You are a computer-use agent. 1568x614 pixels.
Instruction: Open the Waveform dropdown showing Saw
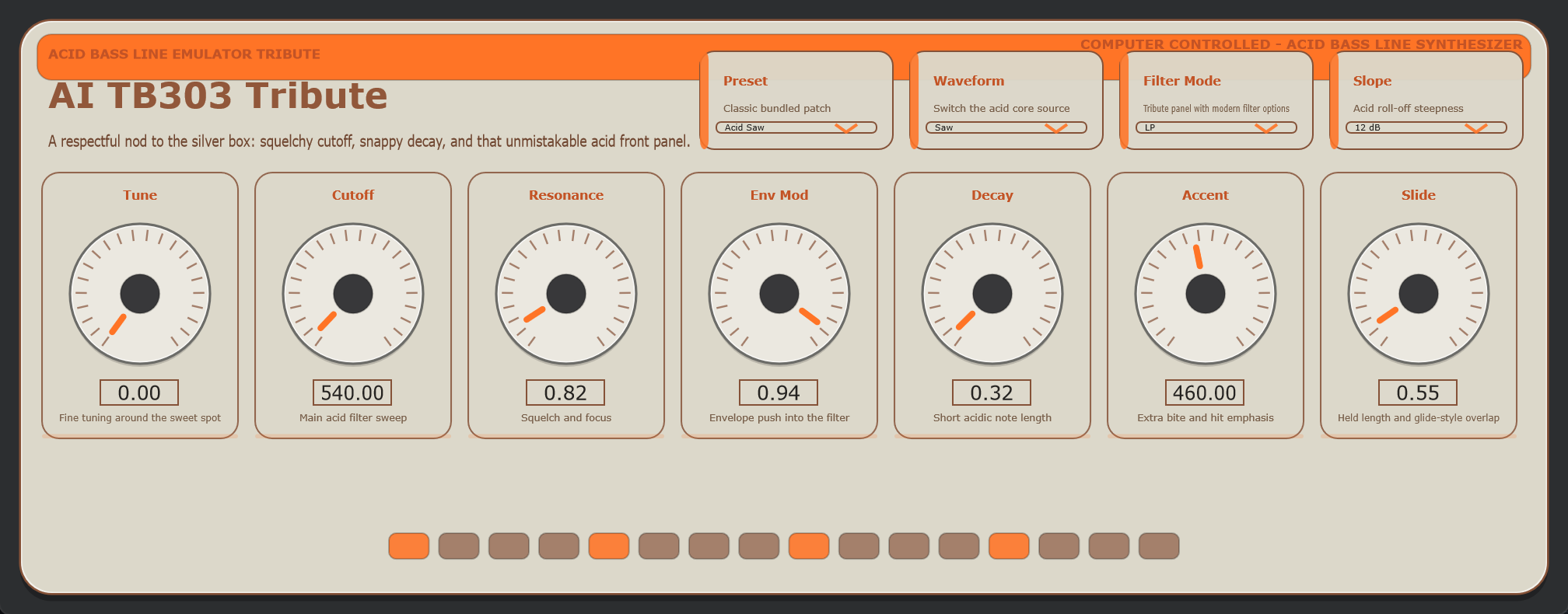1006,127
